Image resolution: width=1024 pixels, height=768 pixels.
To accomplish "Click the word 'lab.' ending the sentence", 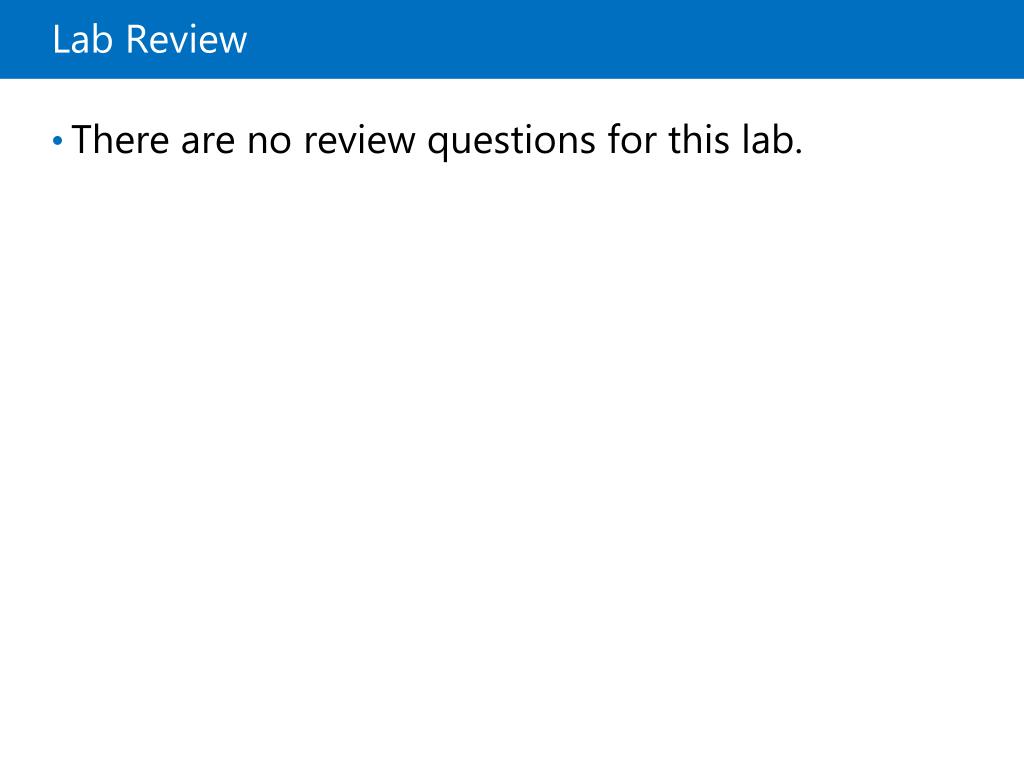I will tap(772, 139).
